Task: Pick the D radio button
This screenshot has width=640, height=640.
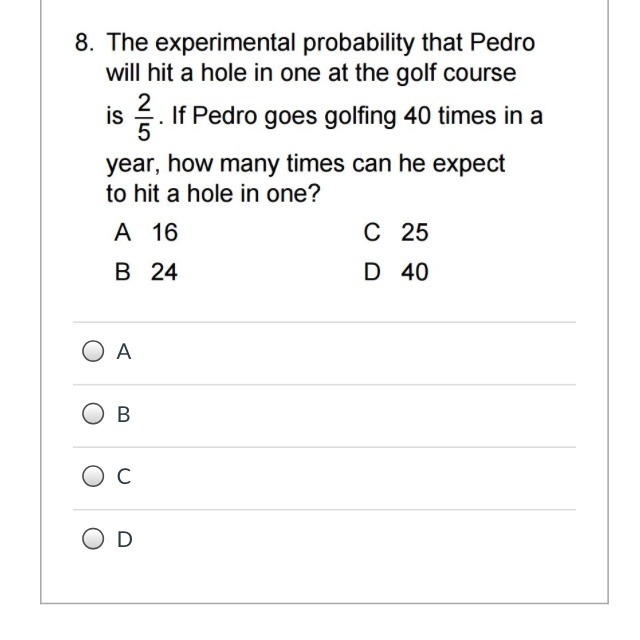Action: coord(93,539)
